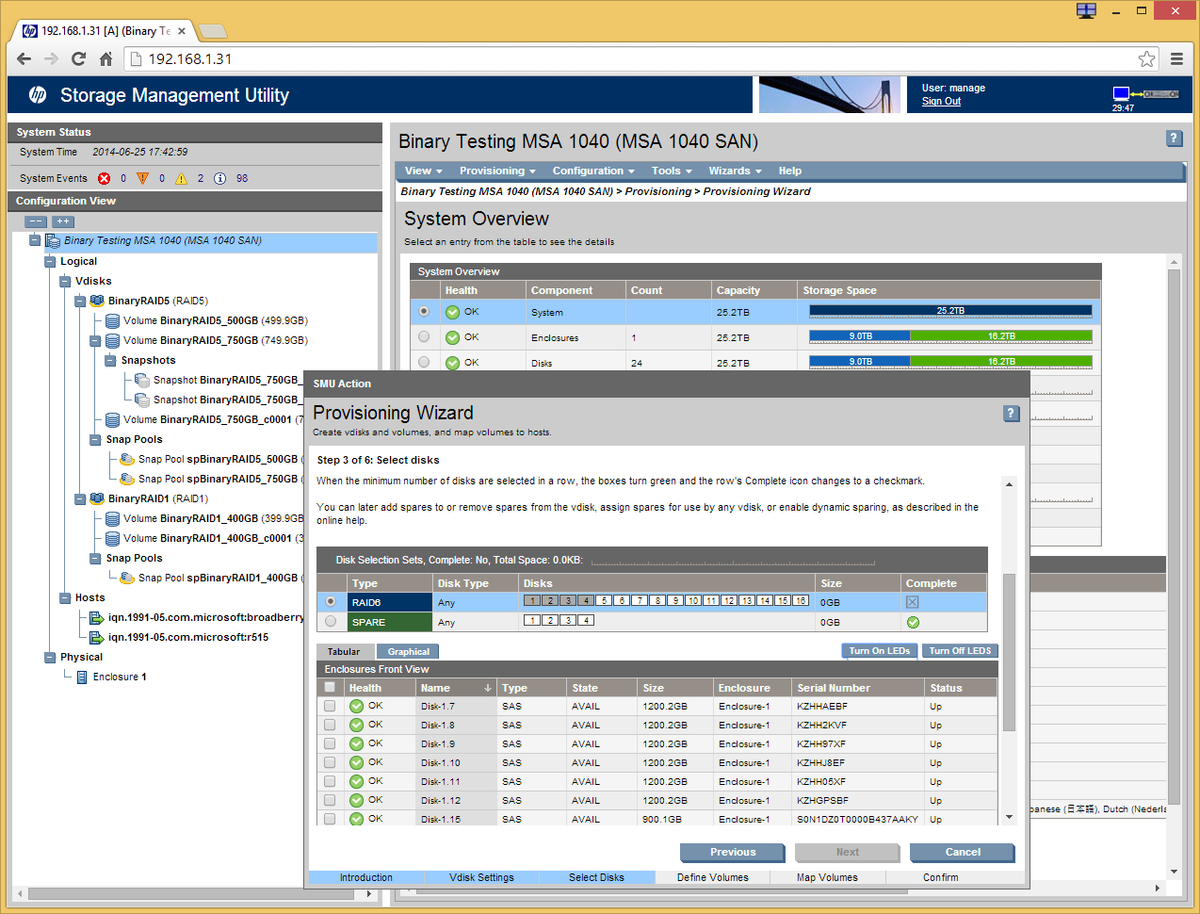Switch to the Graphical tab
The width and height of the screenshot is (1200, 914).
(x=406, y=650)
